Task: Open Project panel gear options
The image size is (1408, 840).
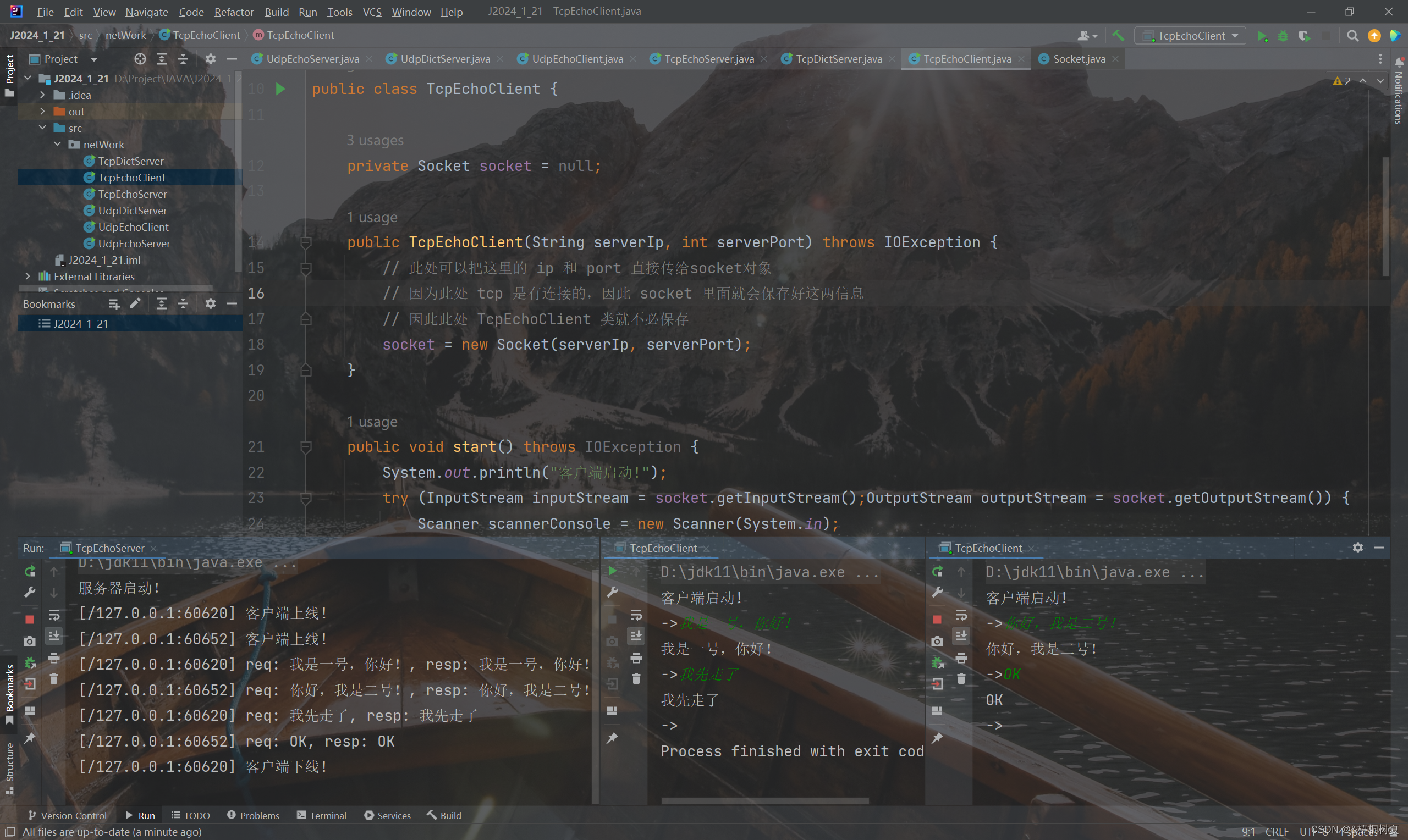Action: click(x=210, y=59)
